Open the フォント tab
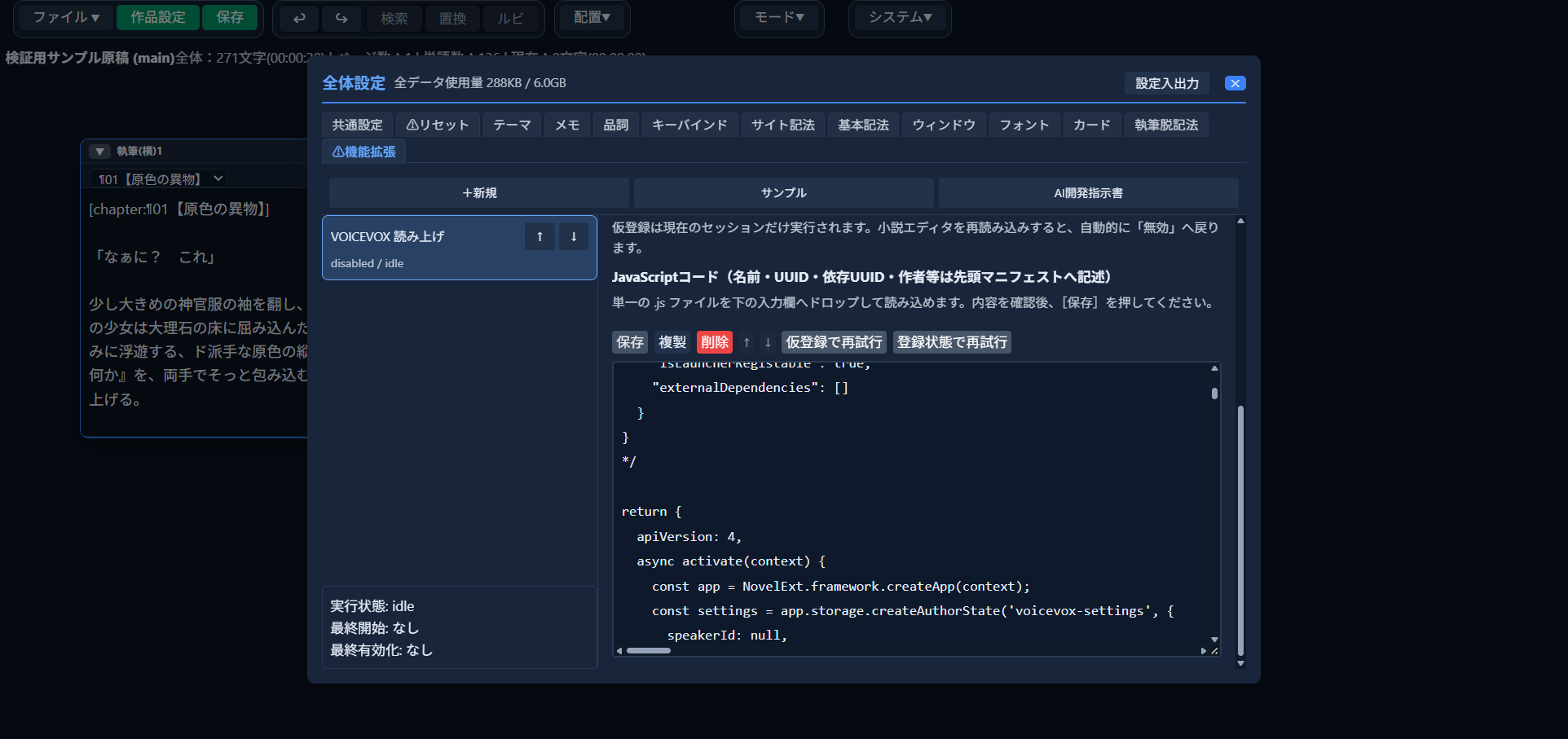Image resolution: width=1568 pixels, height=739 pixels. pos(1024,125)
